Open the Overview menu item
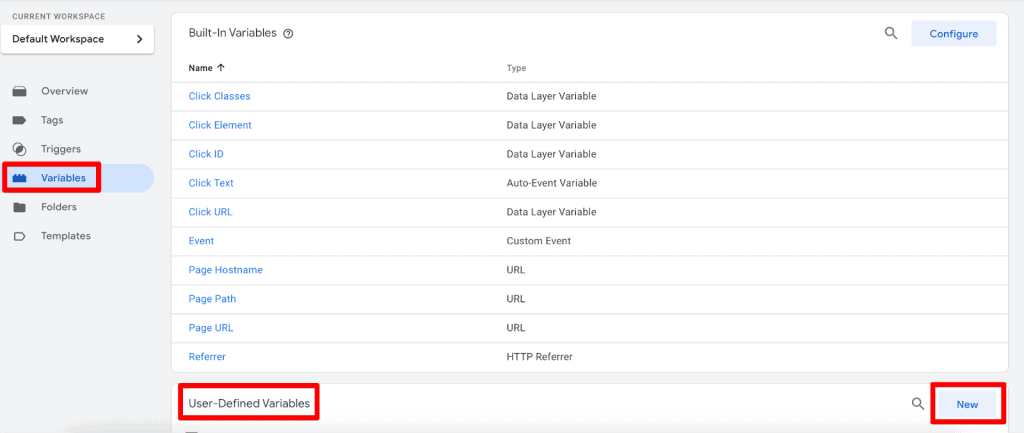This screenshot has height=433, width=1024. 65,91
